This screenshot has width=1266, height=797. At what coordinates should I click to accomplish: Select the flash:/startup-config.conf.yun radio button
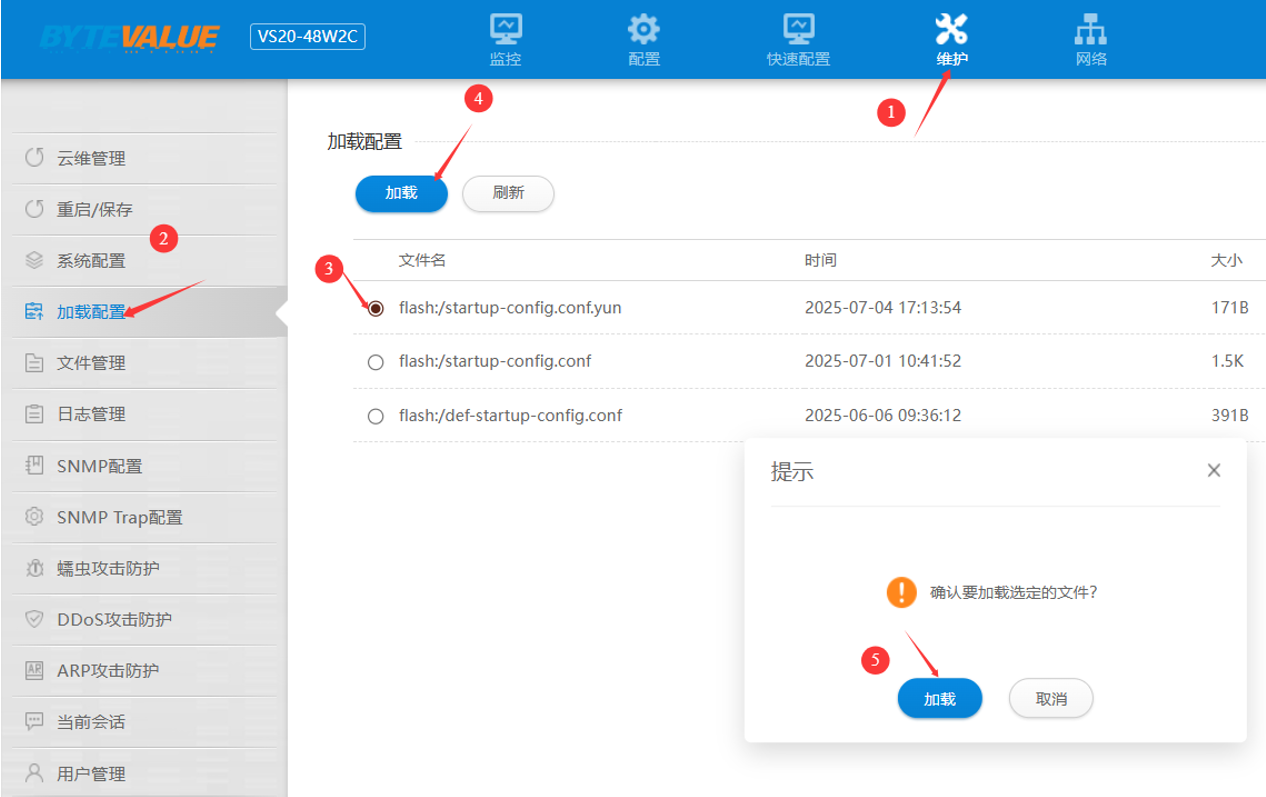[x=376, y=308]
